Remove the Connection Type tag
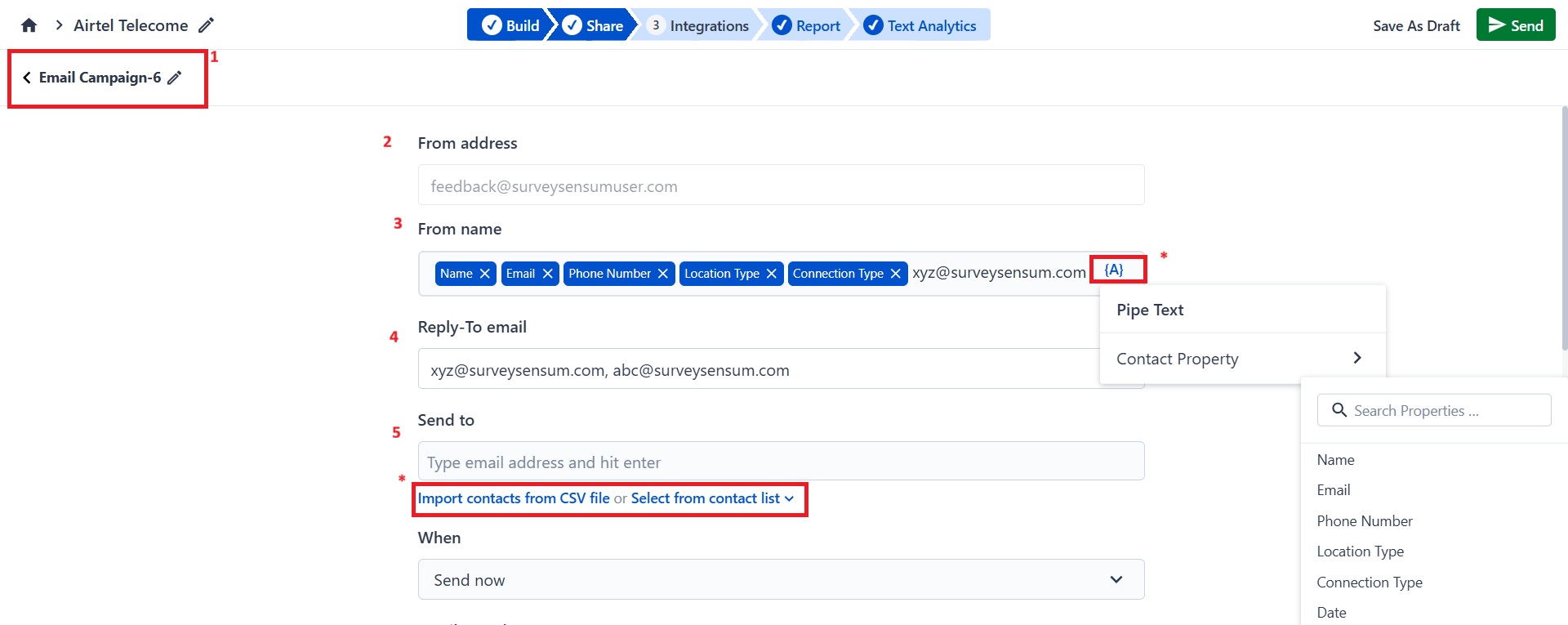Image resolution: width=1568 pixels, height=625 pixels. (896, 274)
